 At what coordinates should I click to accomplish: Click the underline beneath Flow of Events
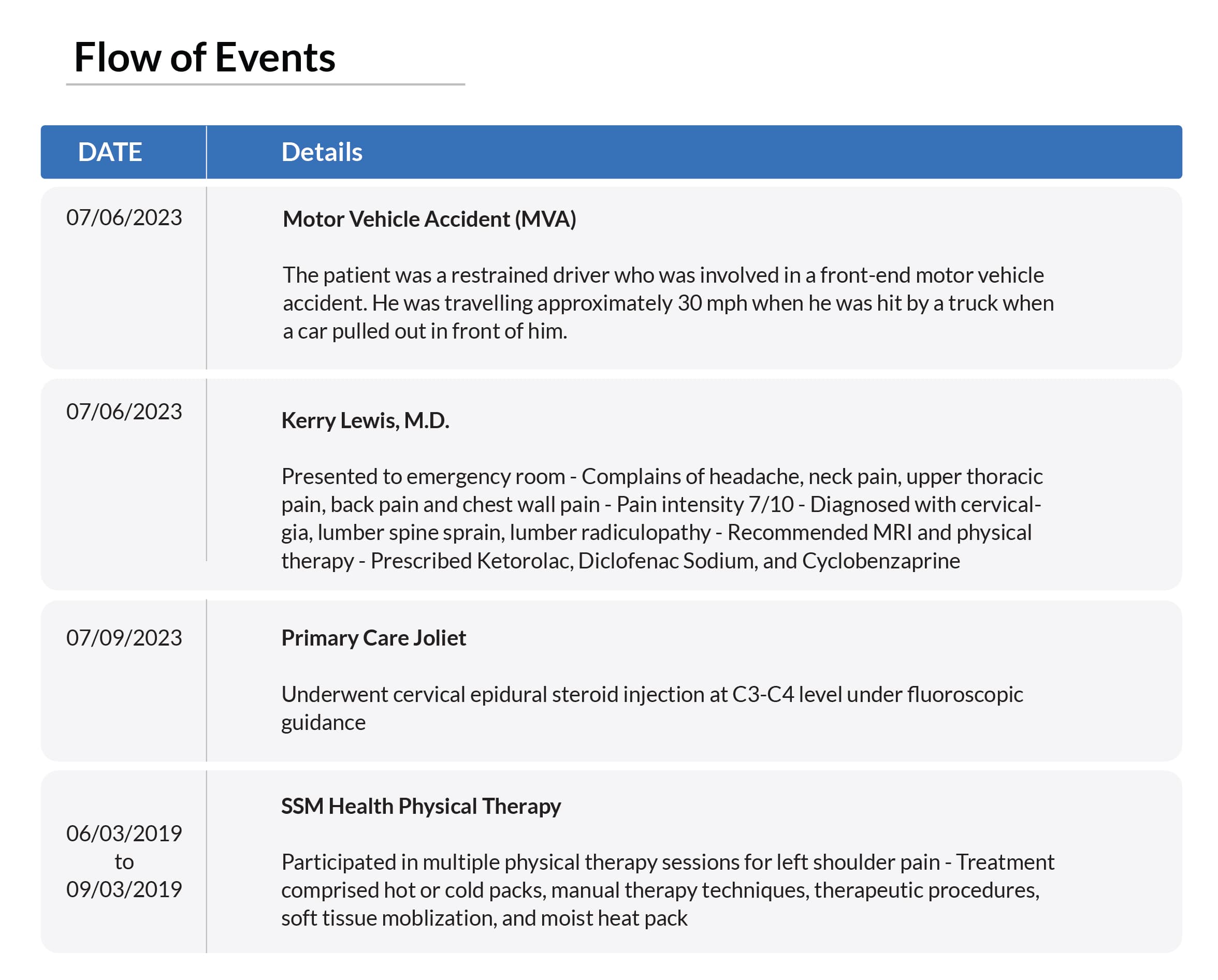click(265, 85)
